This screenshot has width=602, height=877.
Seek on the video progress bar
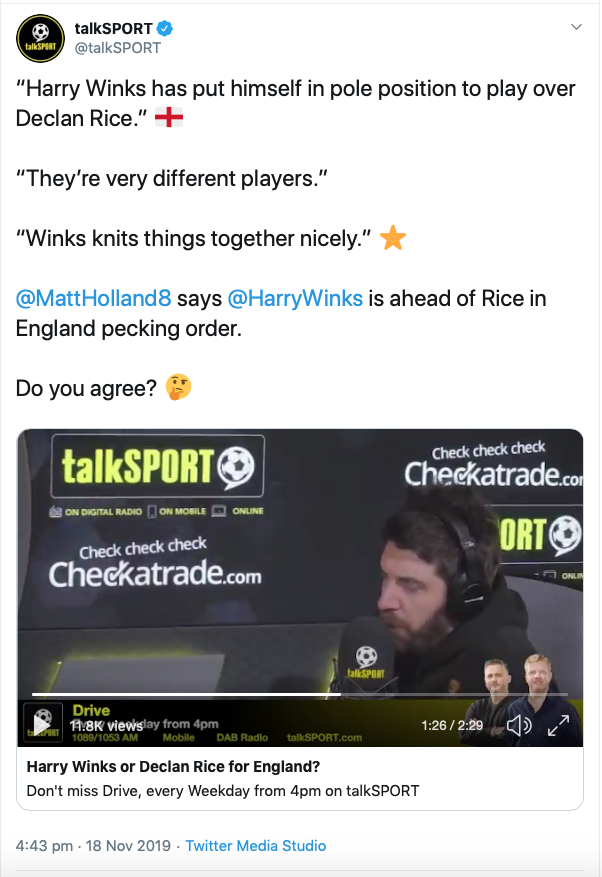pyautogui.click(x=300, y=694)
